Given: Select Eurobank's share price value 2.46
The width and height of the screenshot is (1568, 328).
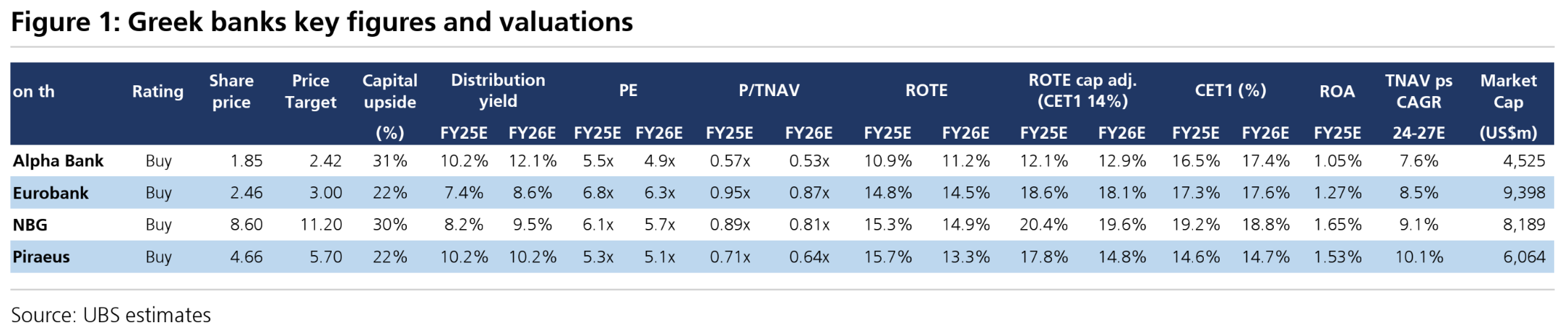Looking at the screenshot, I should [x=246, y=193].
